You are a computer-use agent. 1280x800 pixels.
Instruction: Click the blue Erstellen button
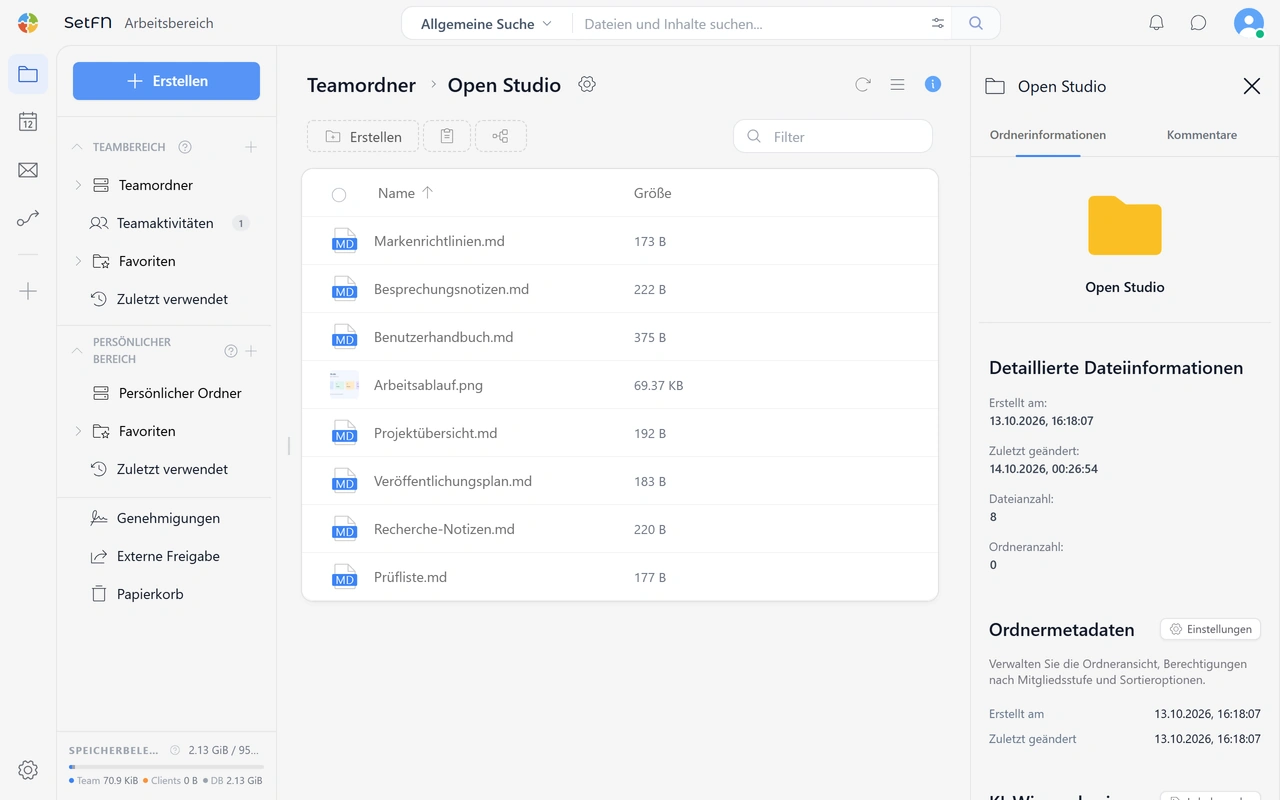click(166, 81)
